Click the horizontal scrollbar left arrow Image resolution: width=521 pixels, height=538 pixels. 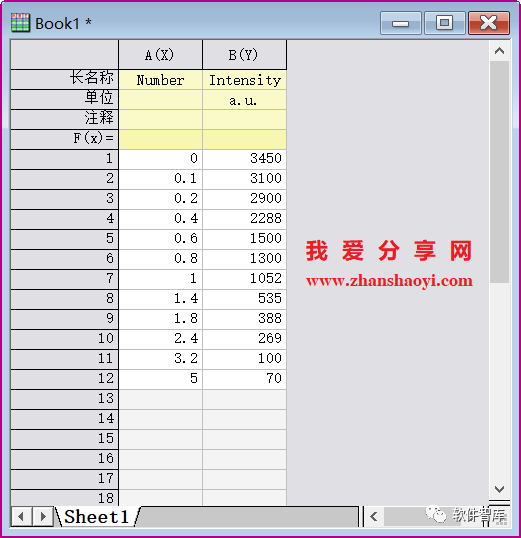point(374,516)
